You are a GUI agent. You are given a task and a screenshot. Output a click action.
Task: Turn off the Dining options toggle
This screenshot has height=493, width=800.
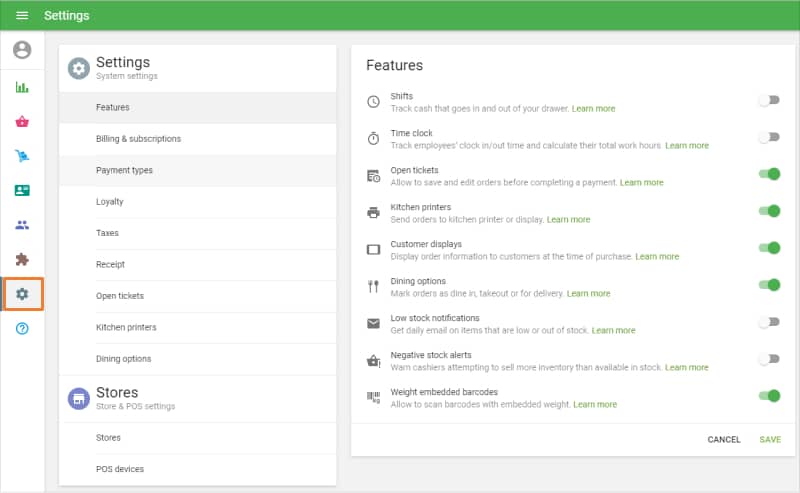(x=769, y=285)
